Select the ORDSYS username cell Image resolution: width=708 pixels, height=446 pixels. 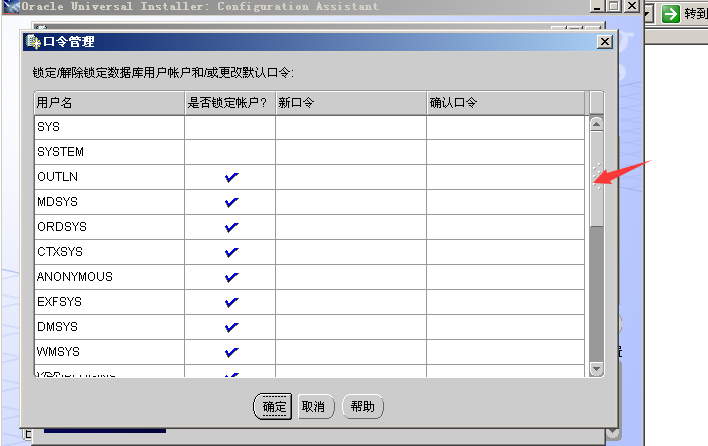(109, 227)
